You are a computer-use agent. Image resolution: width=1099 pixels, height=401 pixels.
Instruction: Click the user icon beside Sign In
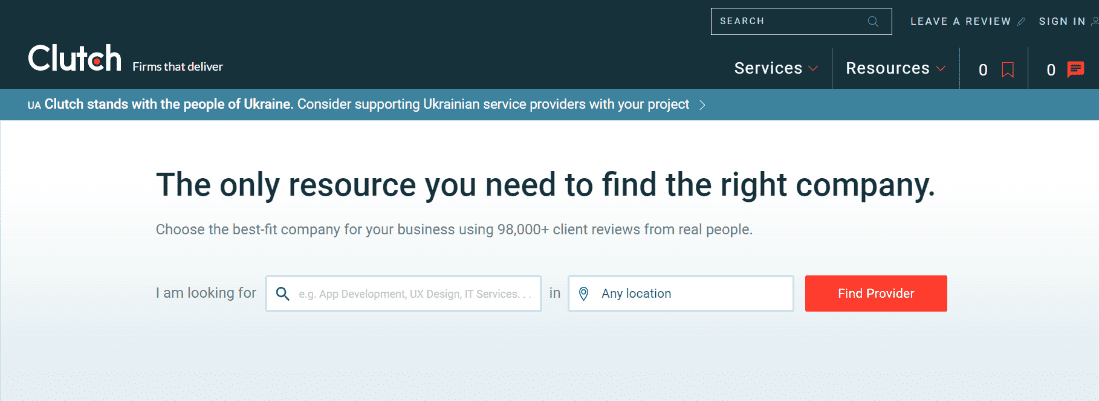tap(1093, 21)
